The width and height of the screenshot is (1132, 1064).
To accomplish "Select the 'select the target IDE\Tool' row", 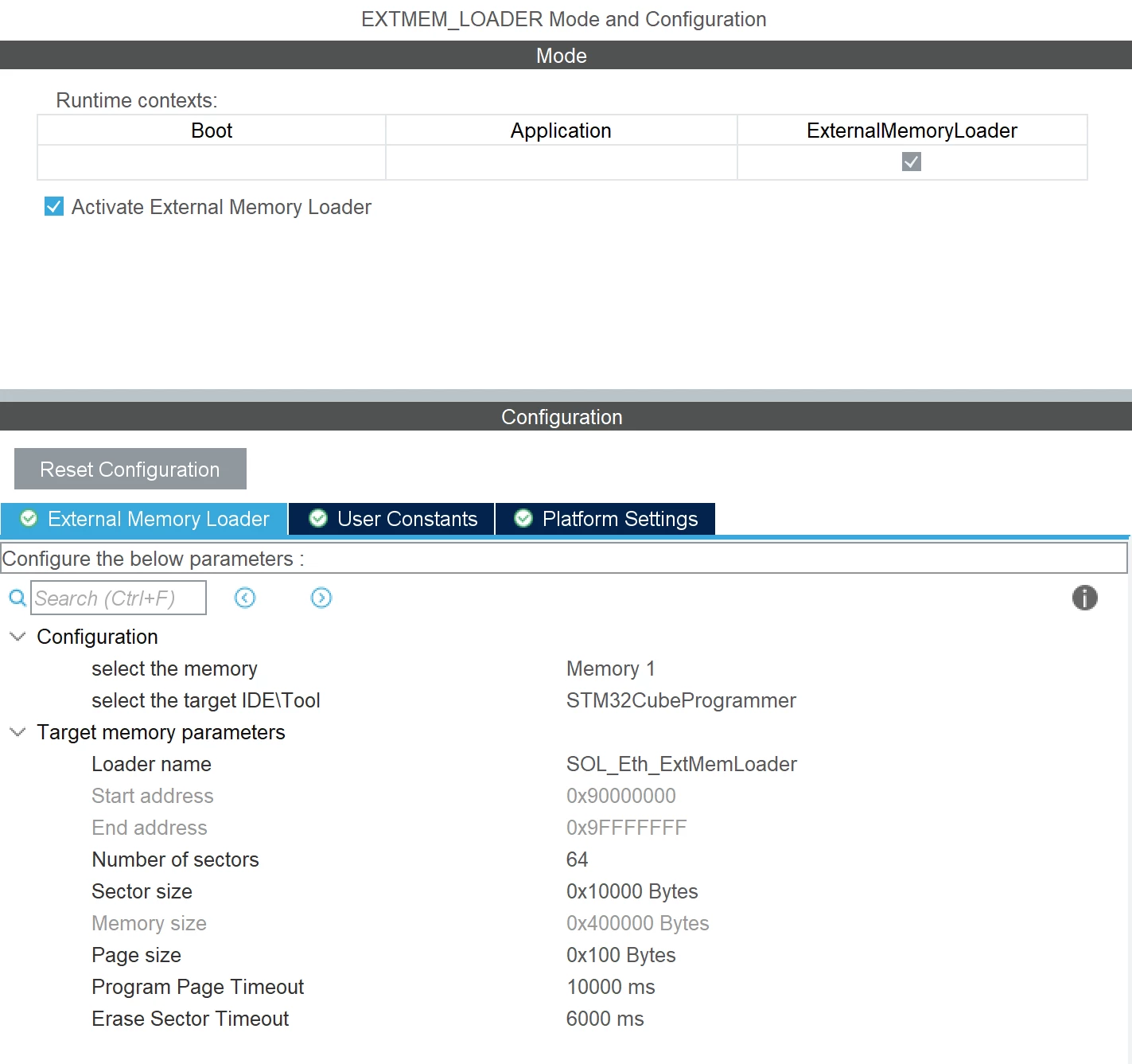I will [x=206, y=700].
